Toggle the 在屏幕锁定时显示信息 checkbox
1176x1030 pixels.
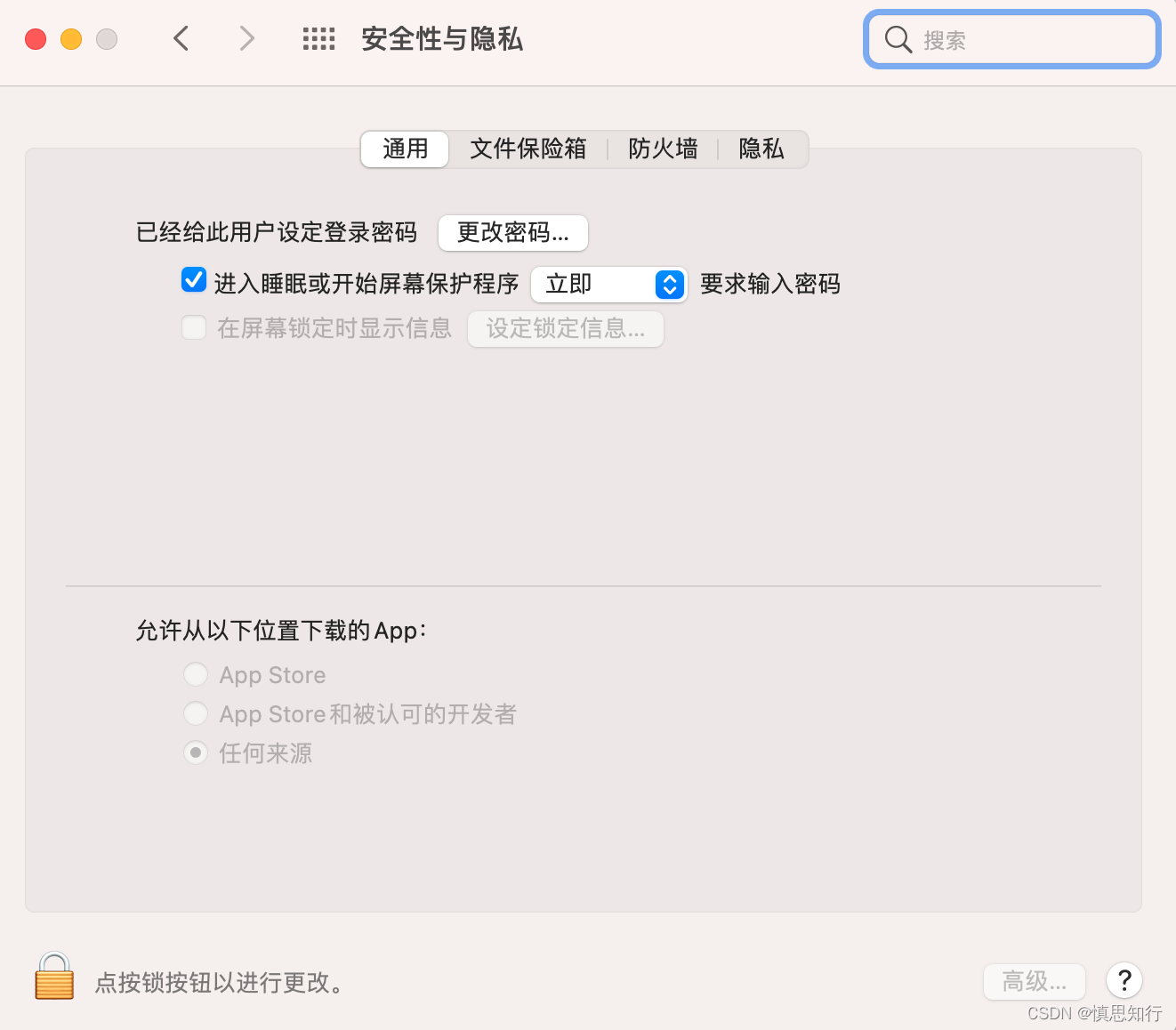tap(194, 327)
